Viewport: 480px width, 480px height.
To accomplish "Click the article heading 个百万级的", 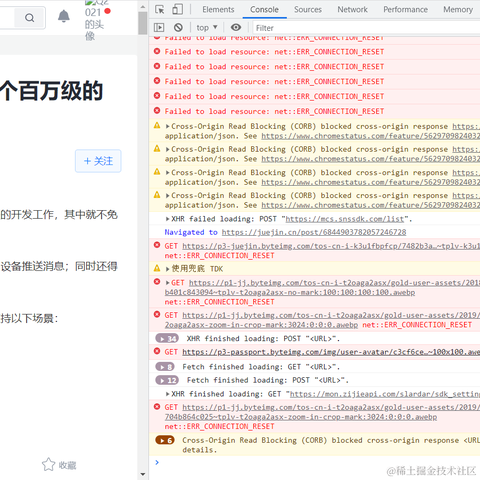I will 52,91.
